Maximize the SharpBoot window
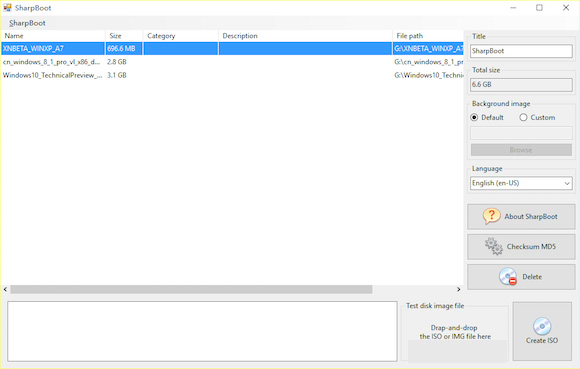This screenshot has height=369, width=580. point(539,7)
